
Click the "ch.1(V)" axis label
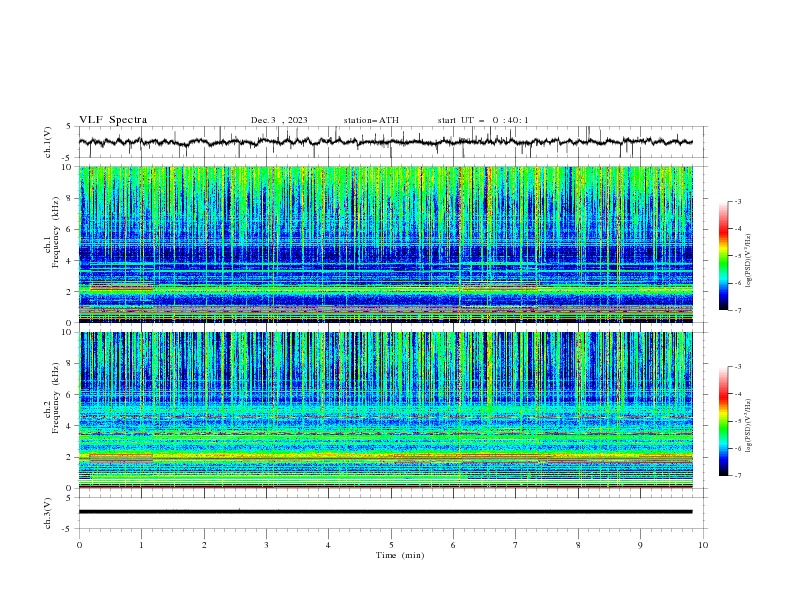48,142
